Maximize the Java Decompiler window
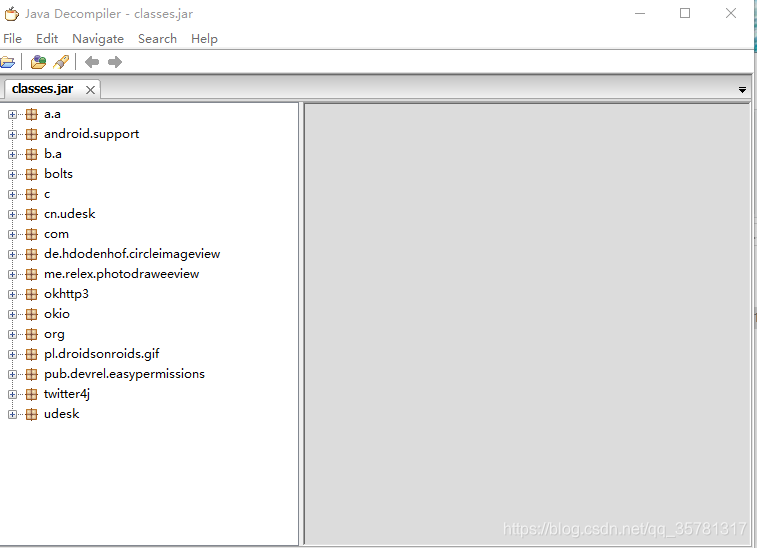 (685, 14)
